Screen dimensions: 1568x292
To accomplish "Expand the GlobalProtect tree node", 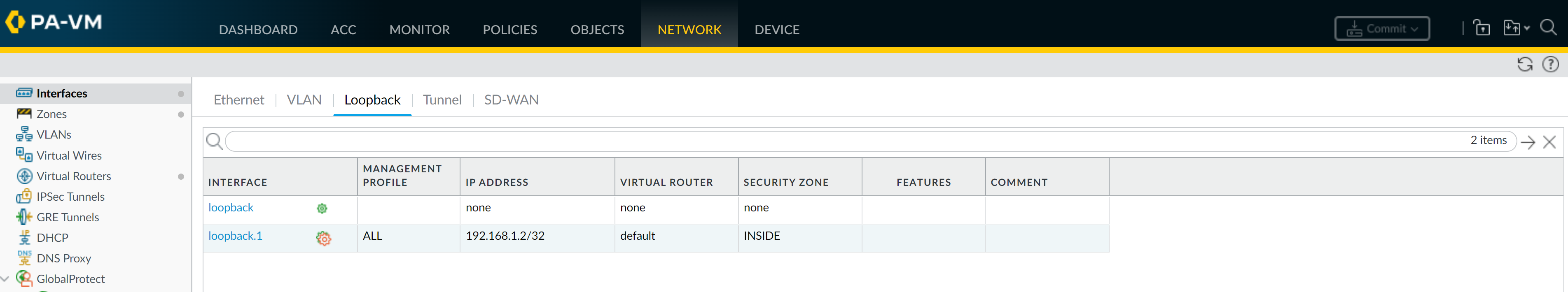I will click(5, 278).
